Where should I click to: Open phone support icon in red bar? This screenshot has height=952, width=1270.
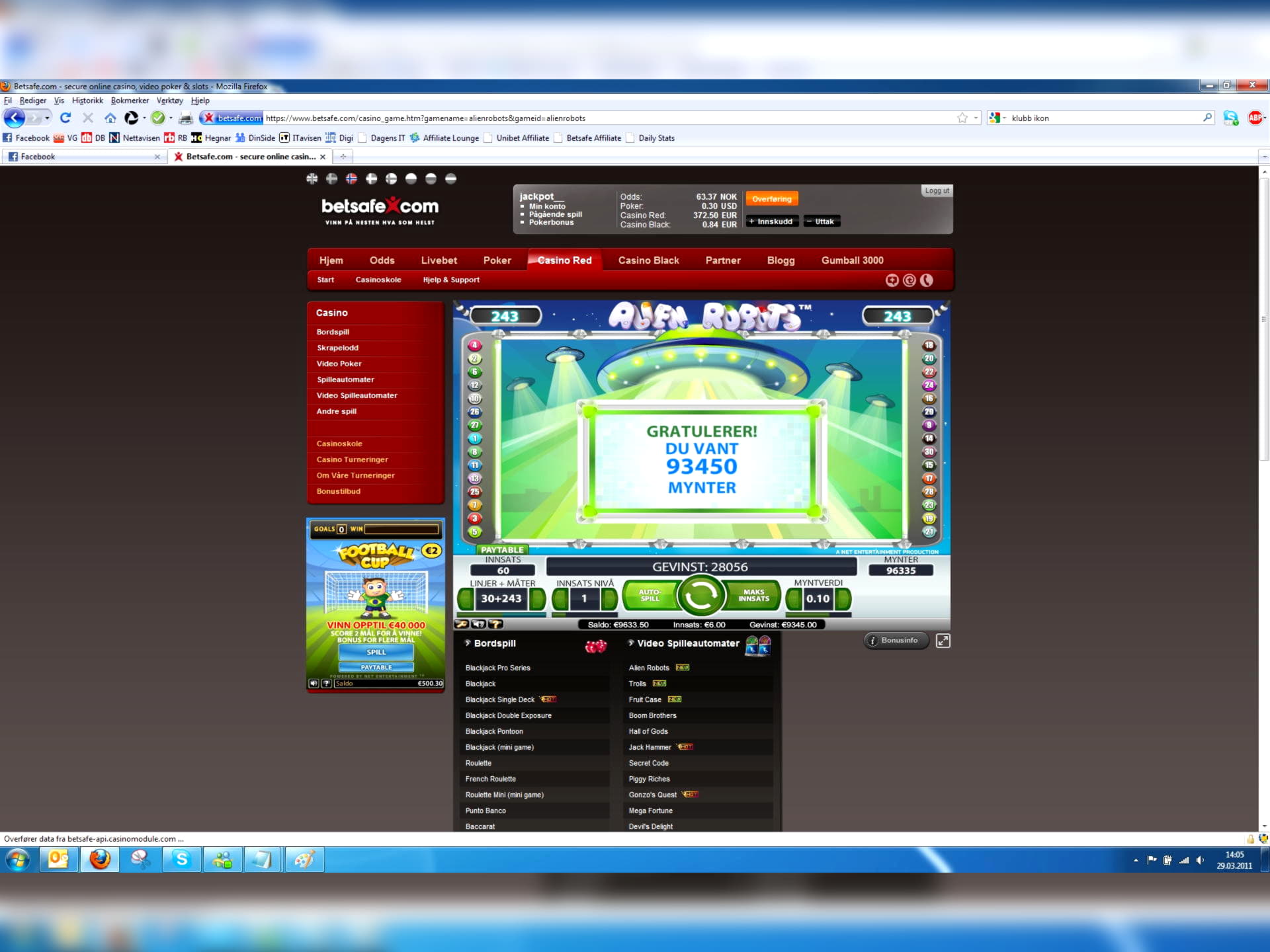pos(927,280)
